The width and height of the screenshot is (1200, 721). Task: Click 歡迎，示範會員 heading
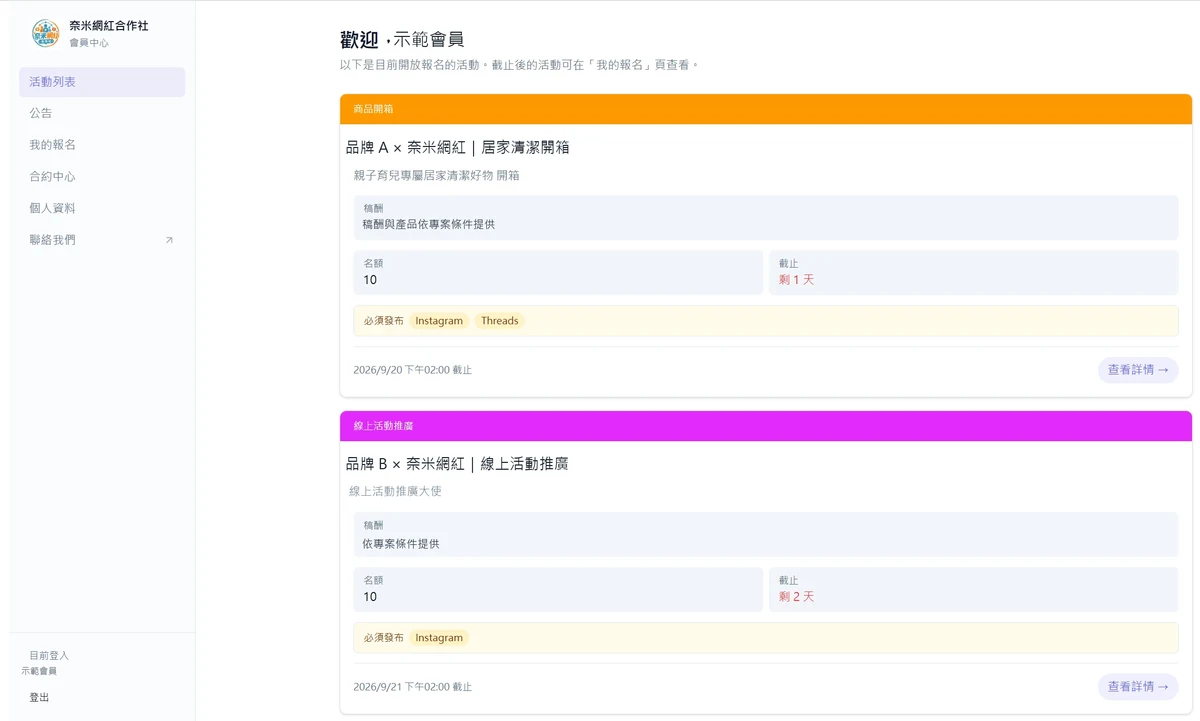(402, 40)
